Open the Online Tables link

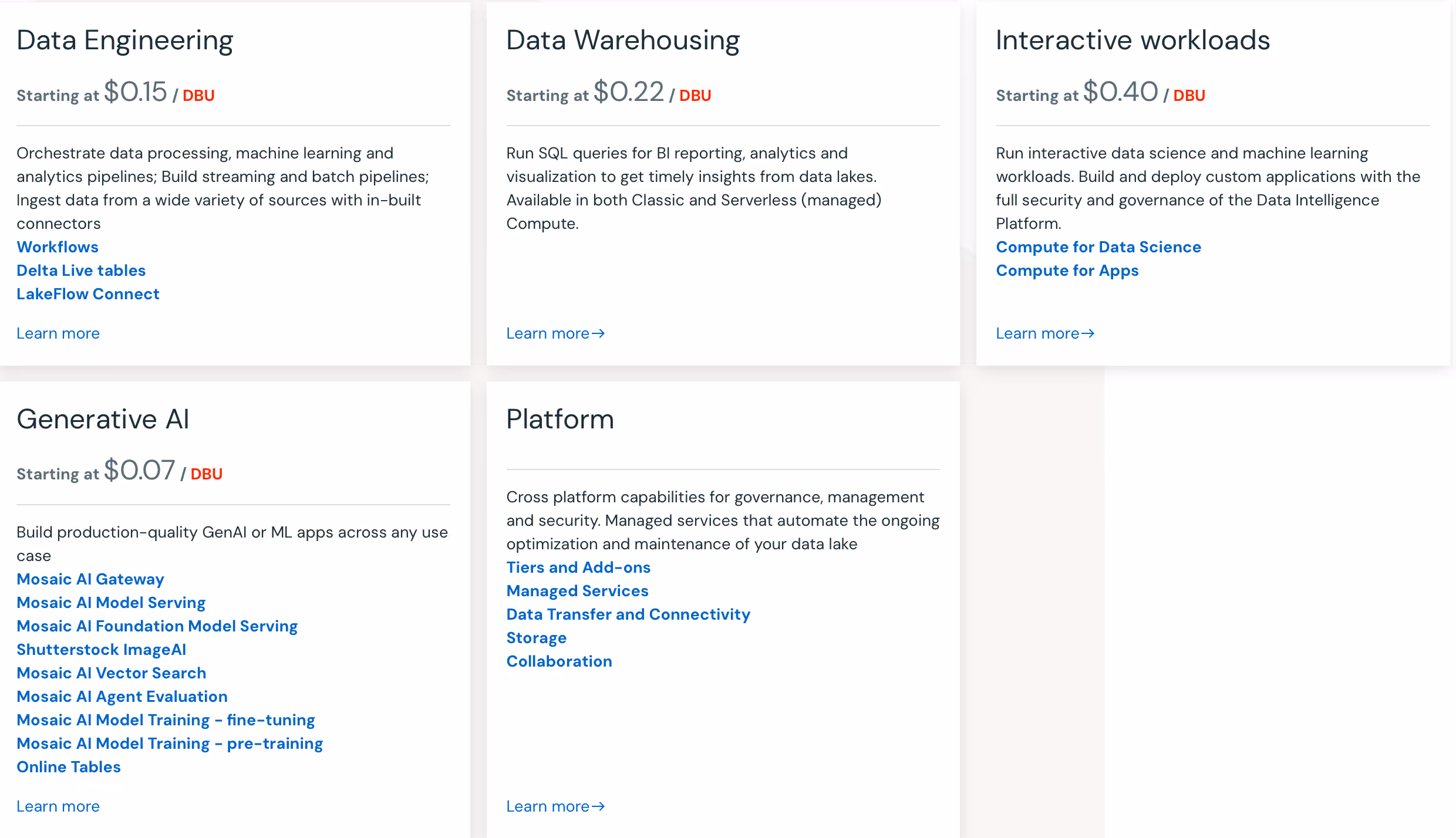[x=69, y=767]
